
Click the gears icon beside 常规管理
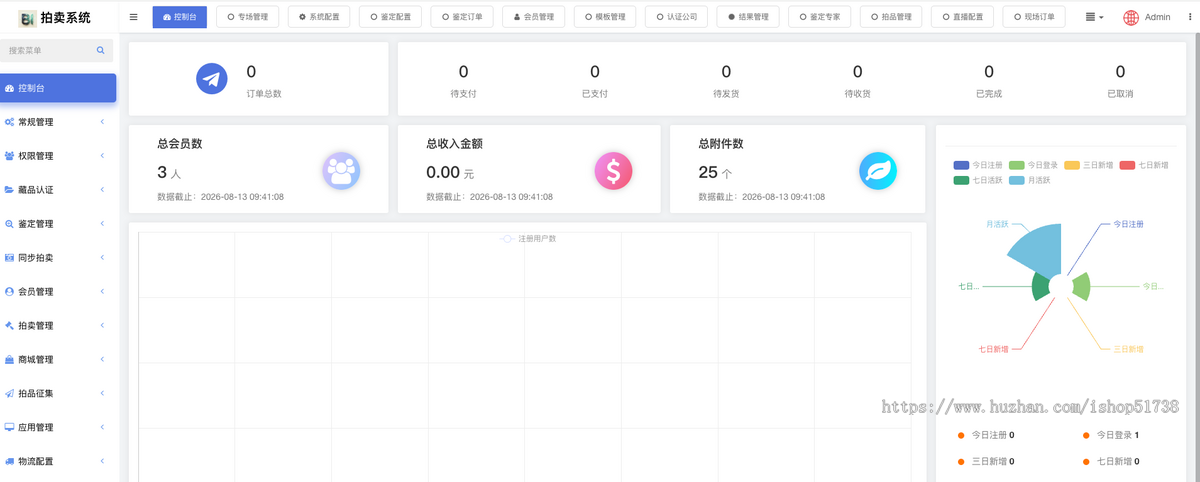pos(9,122)
